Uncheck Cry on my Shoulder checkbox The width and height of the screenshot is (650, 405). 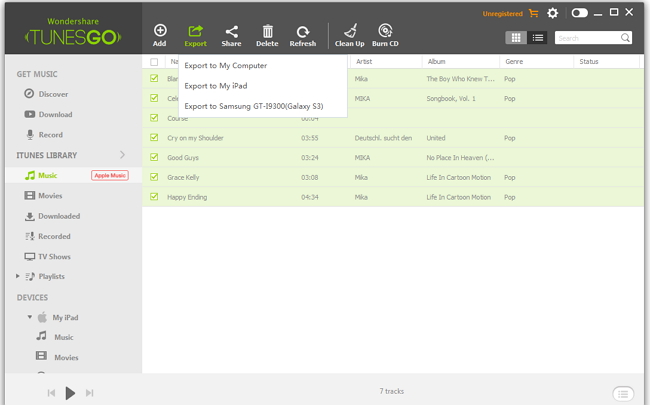coord(154,137)
